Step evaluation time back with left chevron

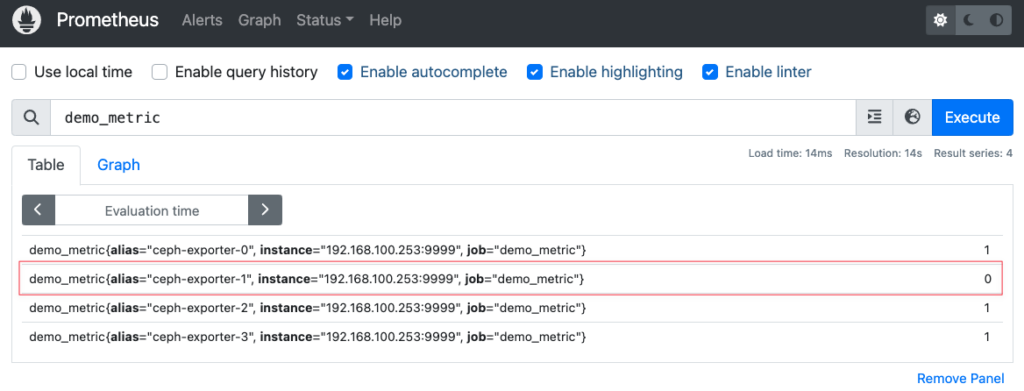pos(39,210)
